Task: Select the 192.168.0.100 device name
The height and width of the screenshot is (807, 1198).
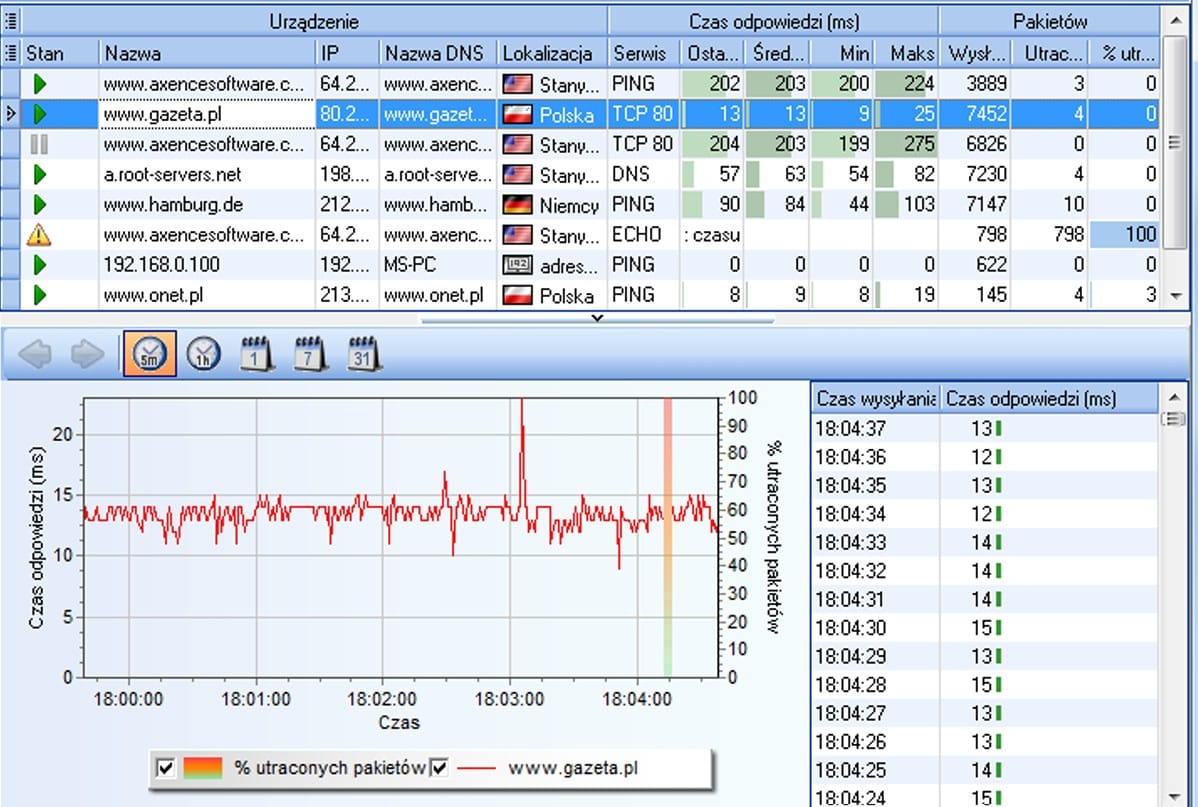Action: [161, 265]
